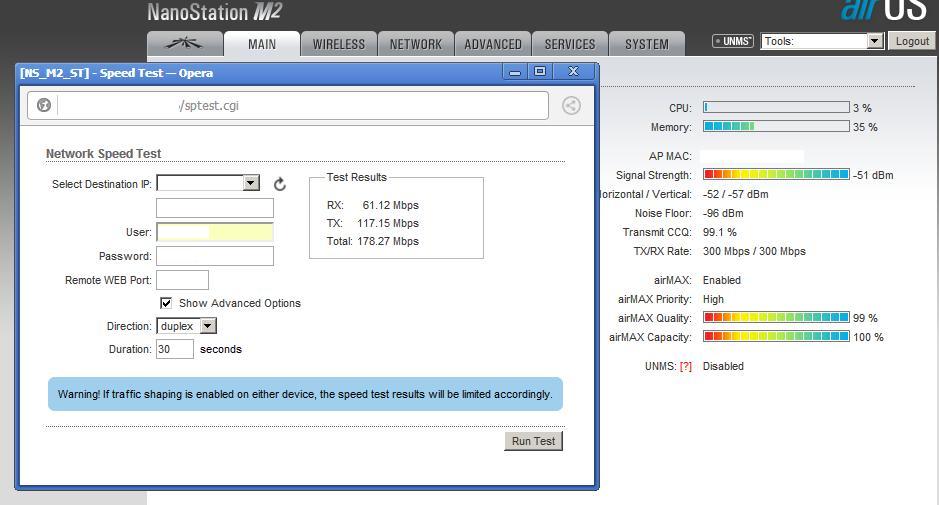Click the -52 / -57 dBm value
The height and width of the screenshot is (505, 939).
735,194
